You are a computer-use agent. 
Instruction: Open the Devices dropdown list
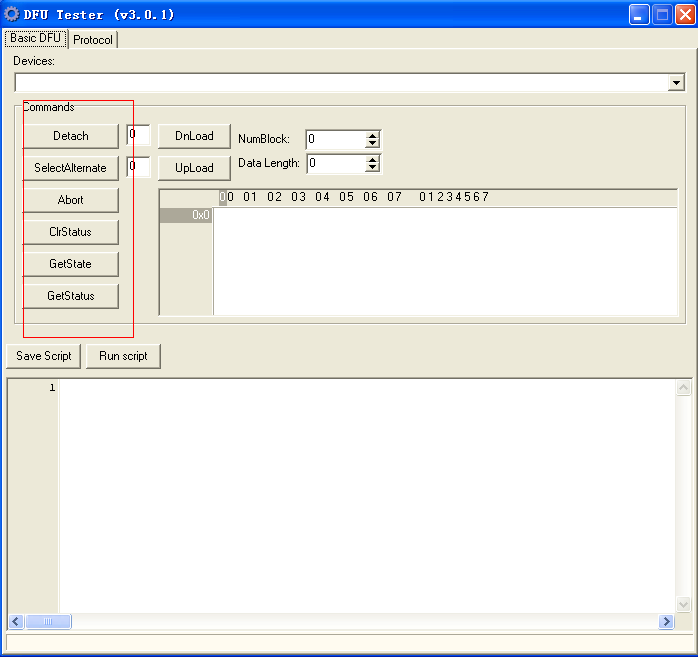tap(676, 83)
